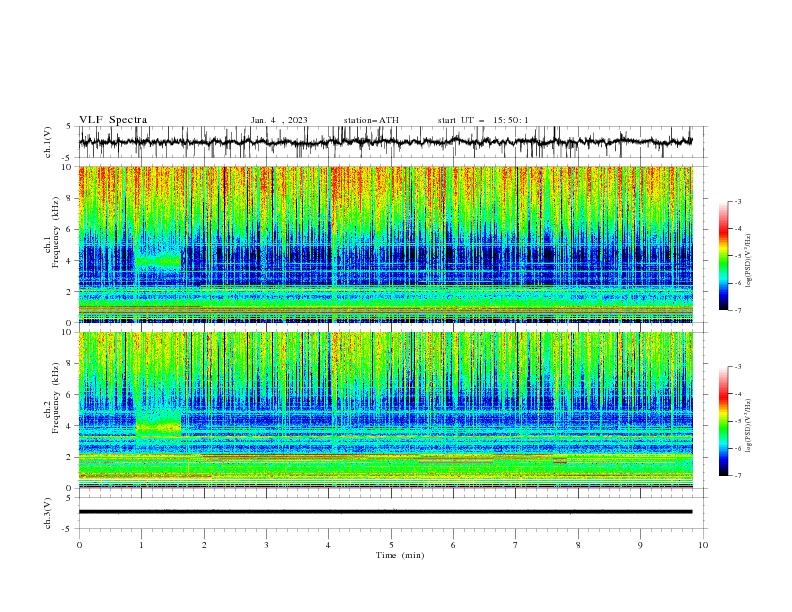Viewport: 792px width, 612px height.
Task: Click time axis tick label "7"
Action: [x=516, y=545]
